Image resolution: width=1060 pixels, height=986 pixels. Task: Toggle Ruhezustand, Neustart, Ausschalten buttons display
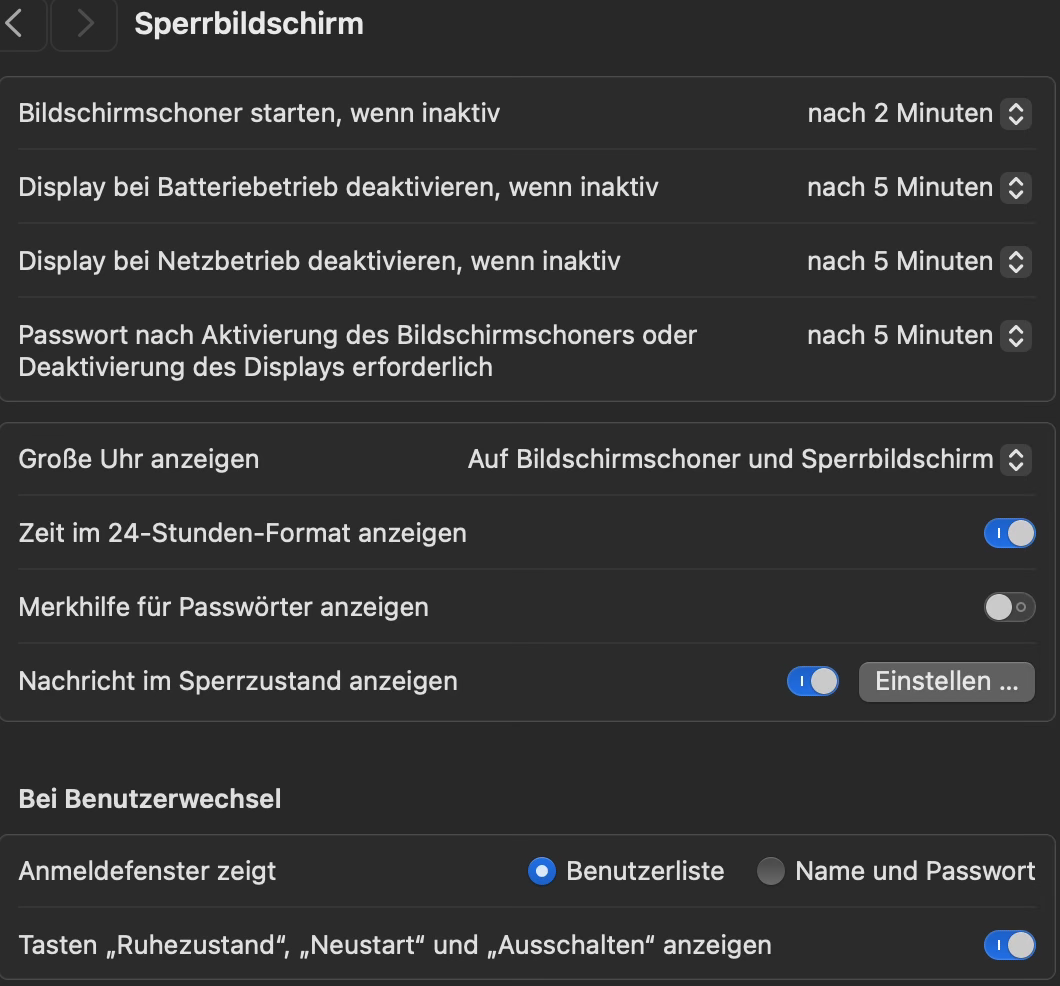(1009, 945)
